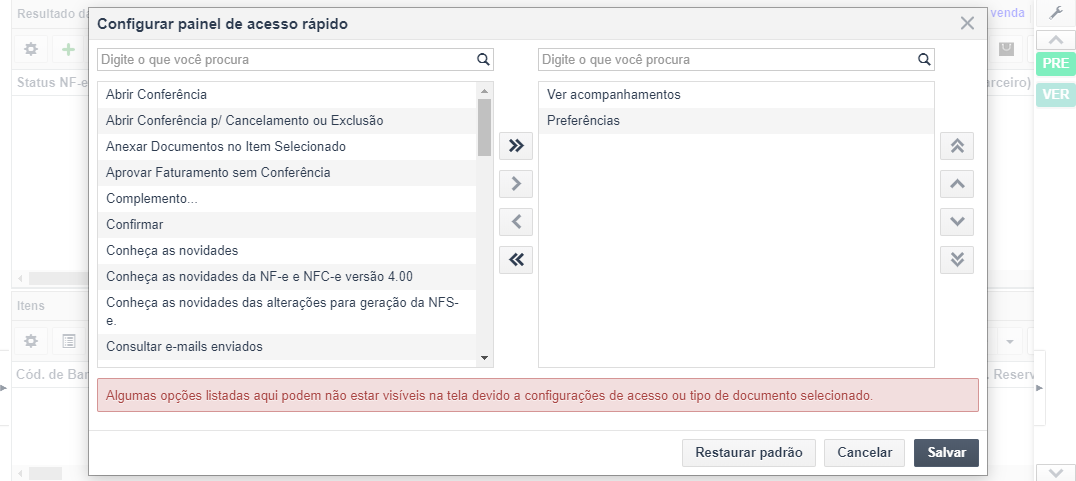The width and height of the screenshot is (1076, 481).
Task: Collapse side panel with up chevron
Action: [x=1055, y=40]
